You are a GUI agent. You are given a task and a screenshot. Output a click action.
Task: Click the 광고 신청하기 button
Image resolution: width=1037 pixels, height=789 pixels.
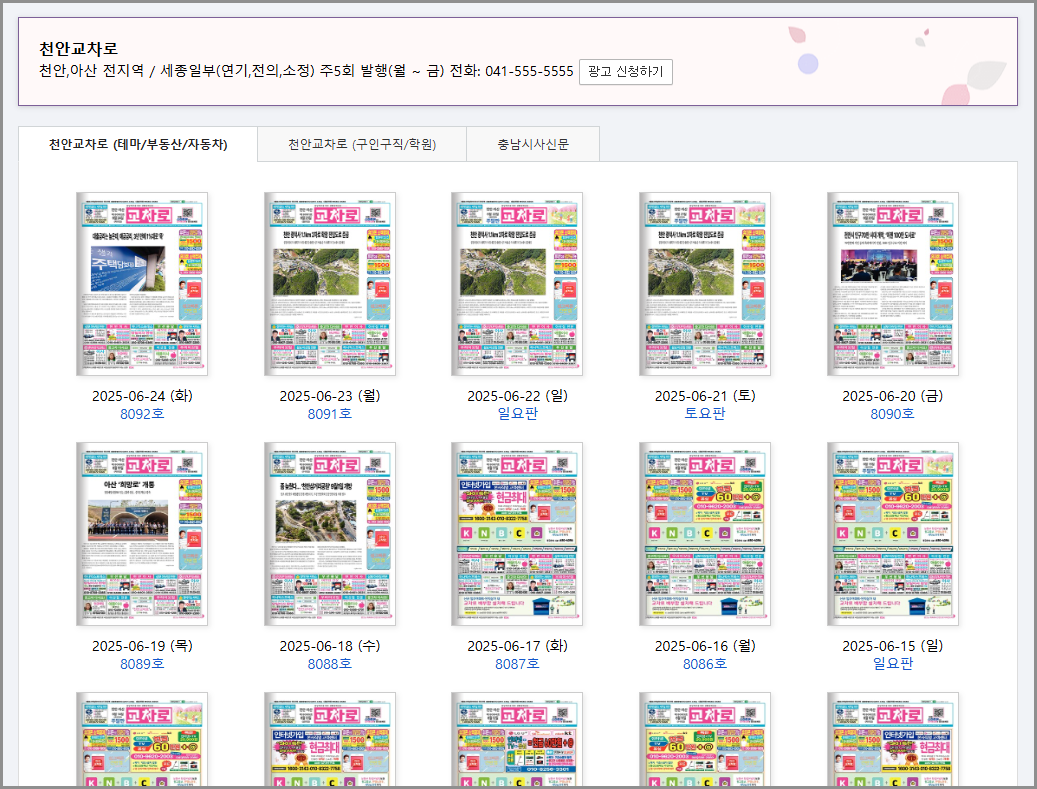pyautogui.click(x=625, y=72)
